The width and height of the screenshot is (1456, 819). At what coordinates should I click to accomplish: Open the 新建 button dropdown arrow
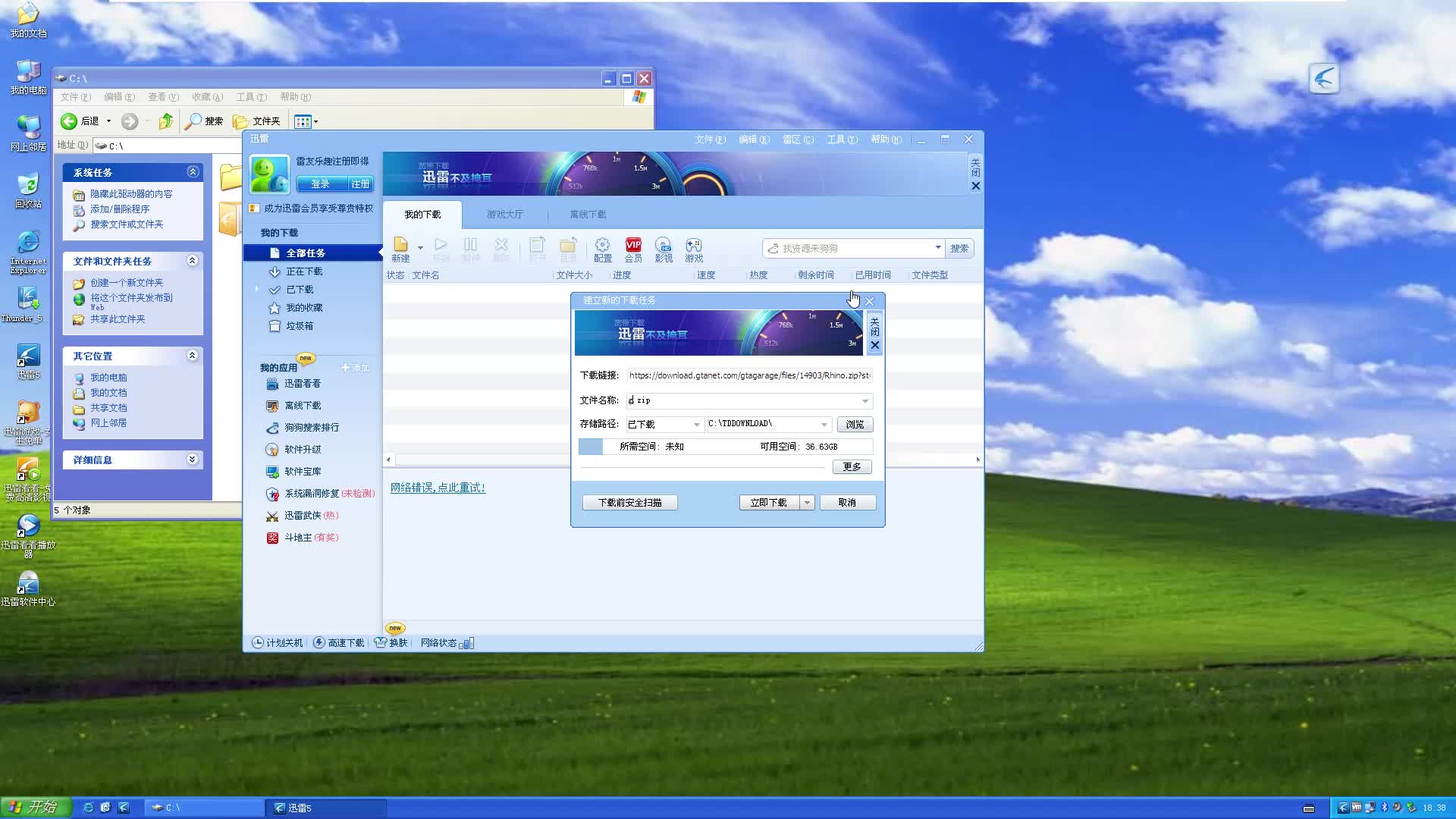pyautogui.click(x=420, y=248)
